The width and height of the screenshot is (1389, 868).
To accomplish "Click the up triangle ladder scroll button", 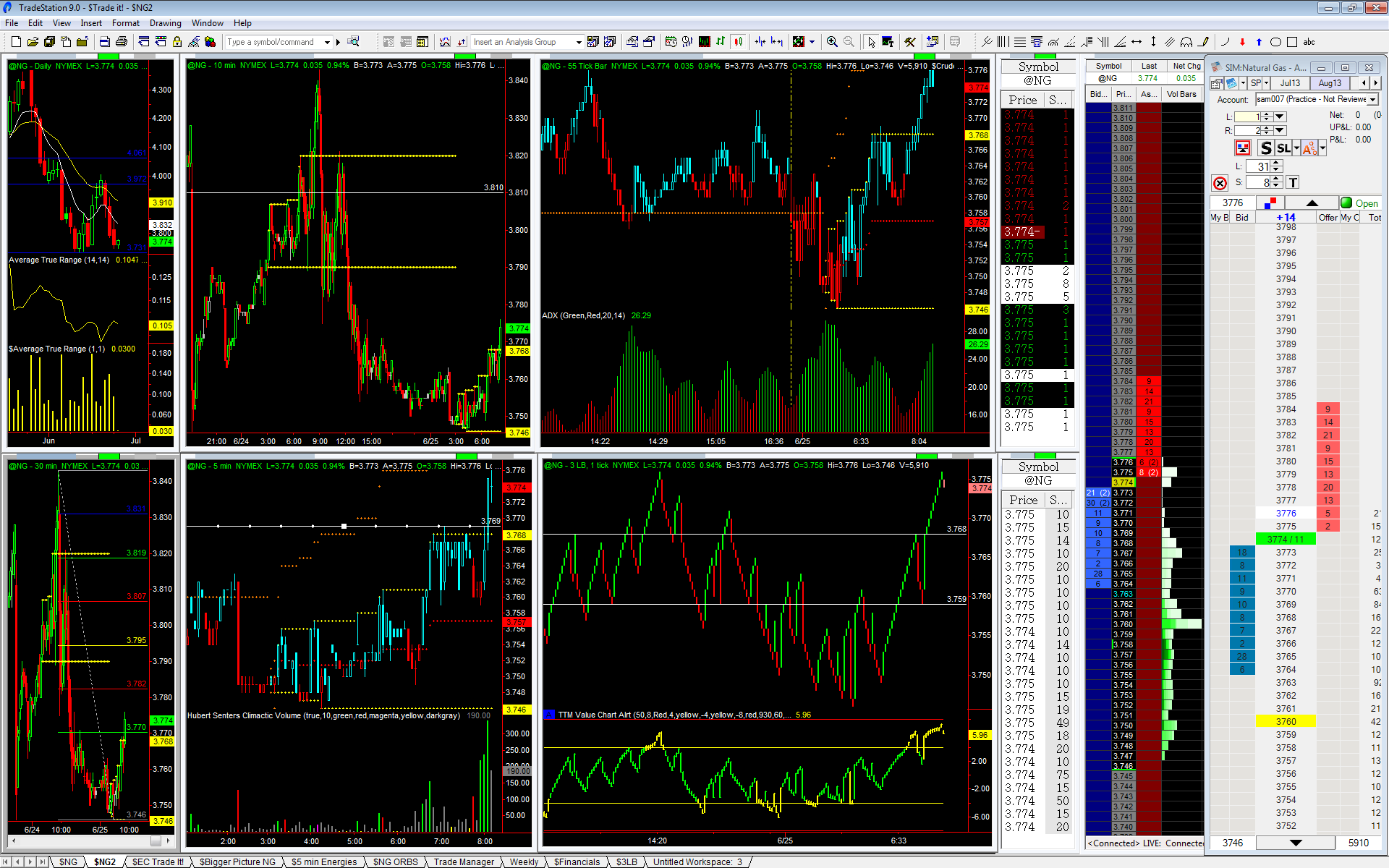I will (1312, 203).
